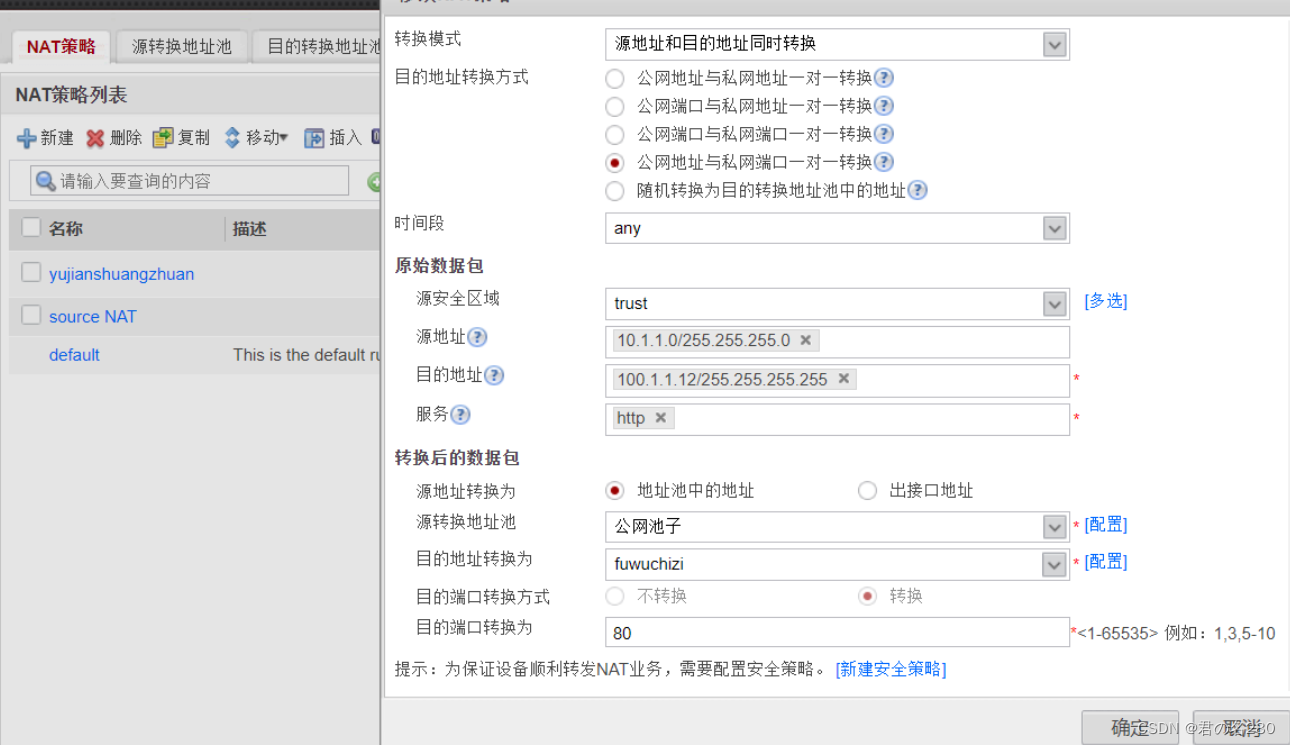Click 配置 link beside 源转换地址池
This screenshot has width=1290, height=745.
point(1106,524)
